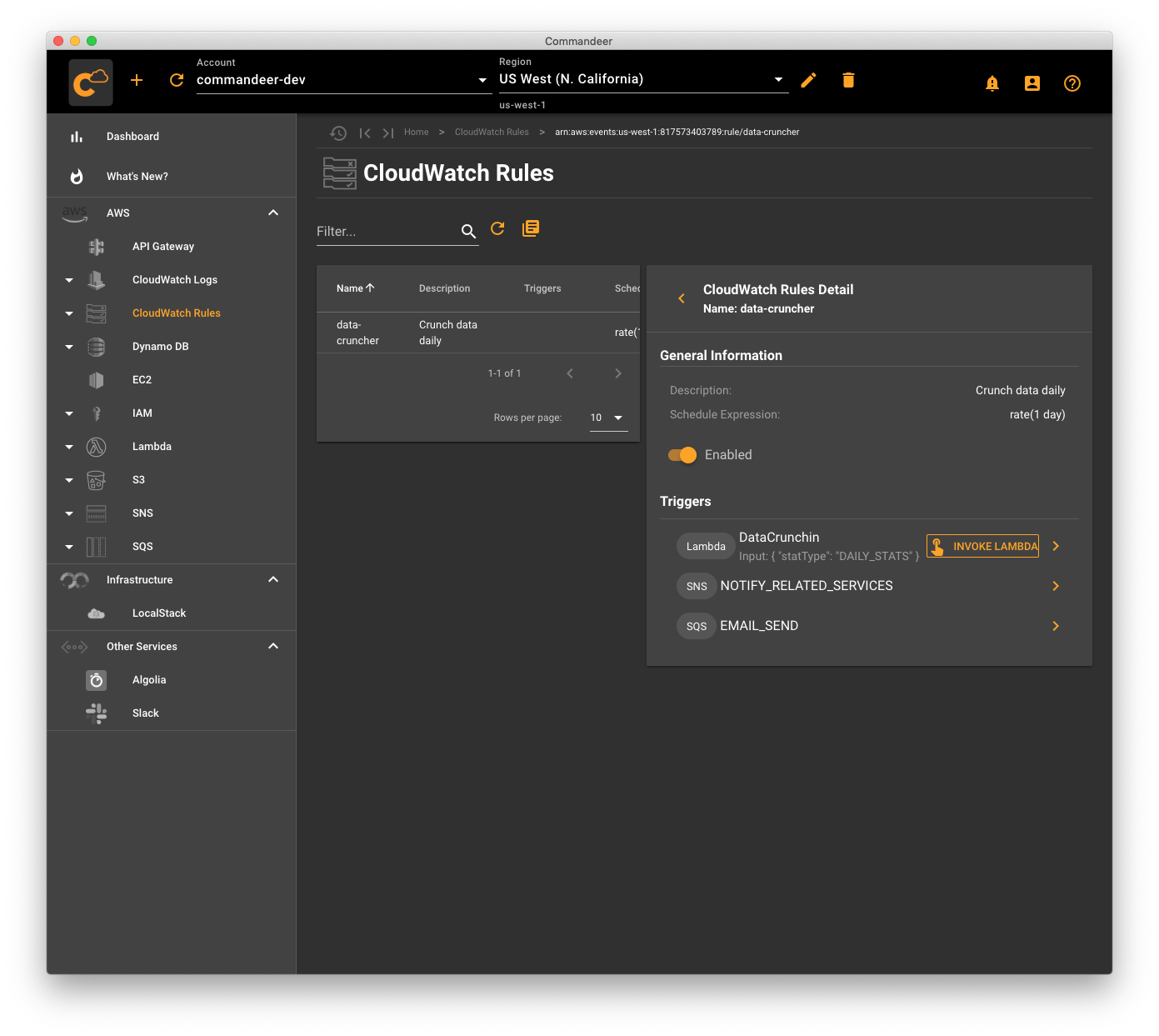Click the What's New flame icon
This screenshot has height=1036, width=1159.
77,177
